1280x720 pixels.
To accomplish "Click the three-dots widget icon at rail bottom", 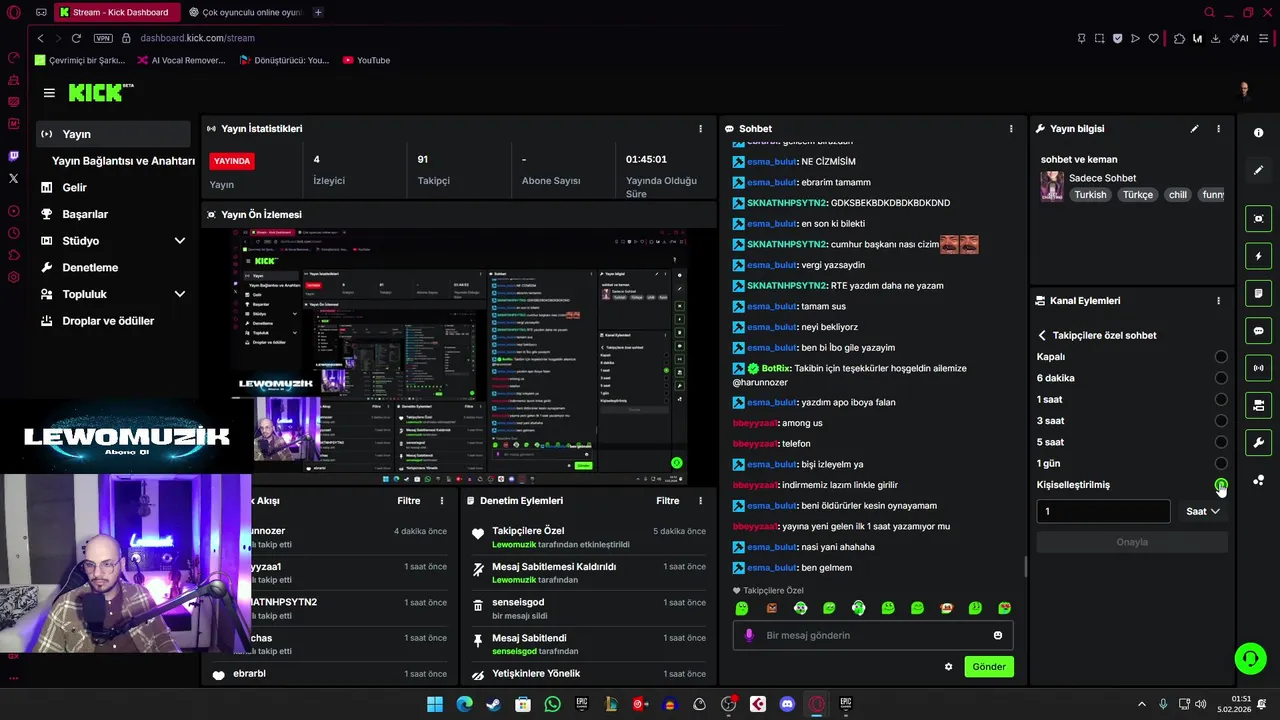I will 1258,481.
